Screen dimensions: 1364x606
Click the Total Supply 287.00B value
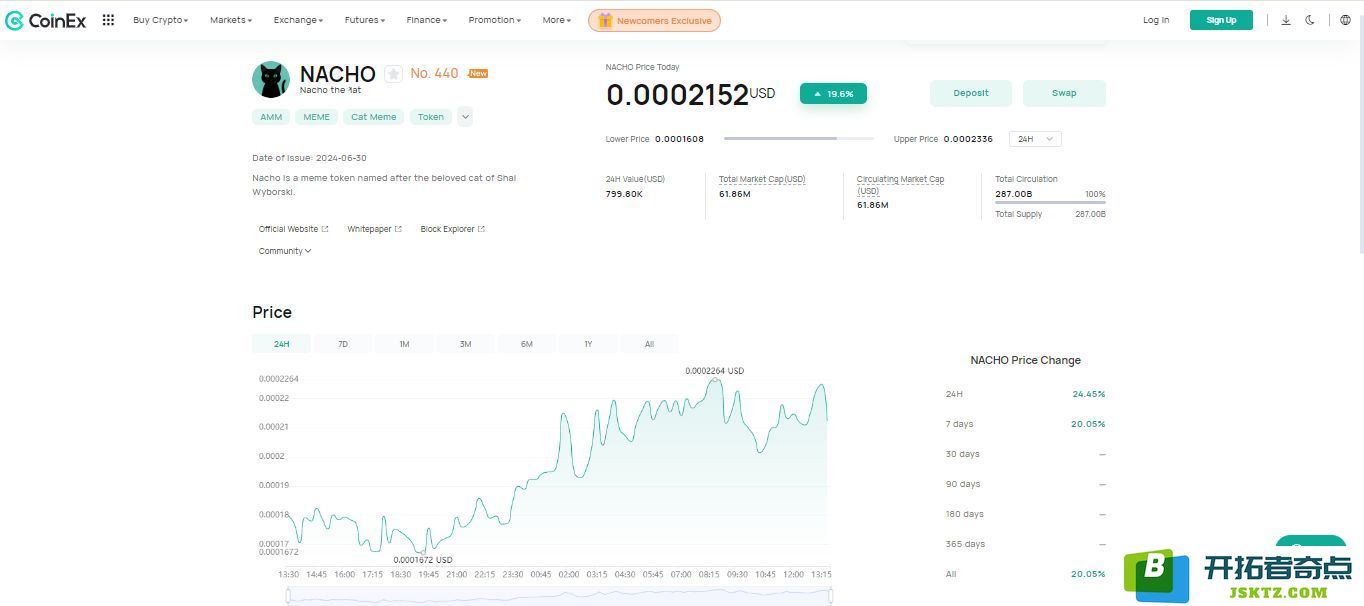1090,214
